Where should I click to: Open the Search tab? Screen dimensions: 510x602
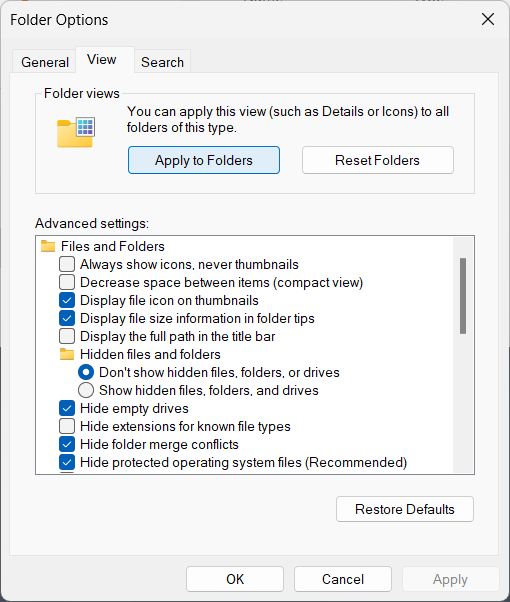tap(162, 62)
